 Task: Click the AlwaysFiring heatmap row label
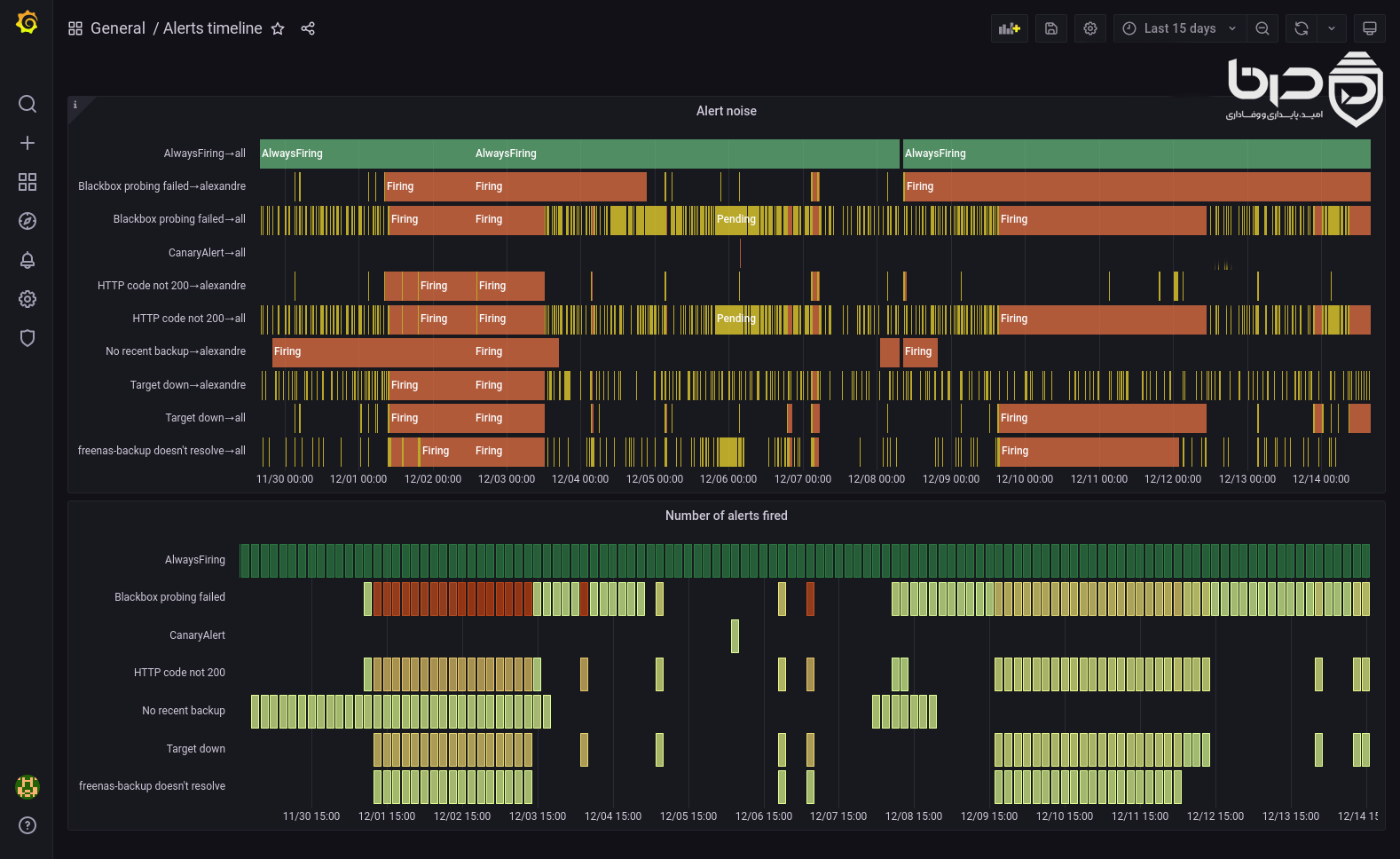[195, 560]
